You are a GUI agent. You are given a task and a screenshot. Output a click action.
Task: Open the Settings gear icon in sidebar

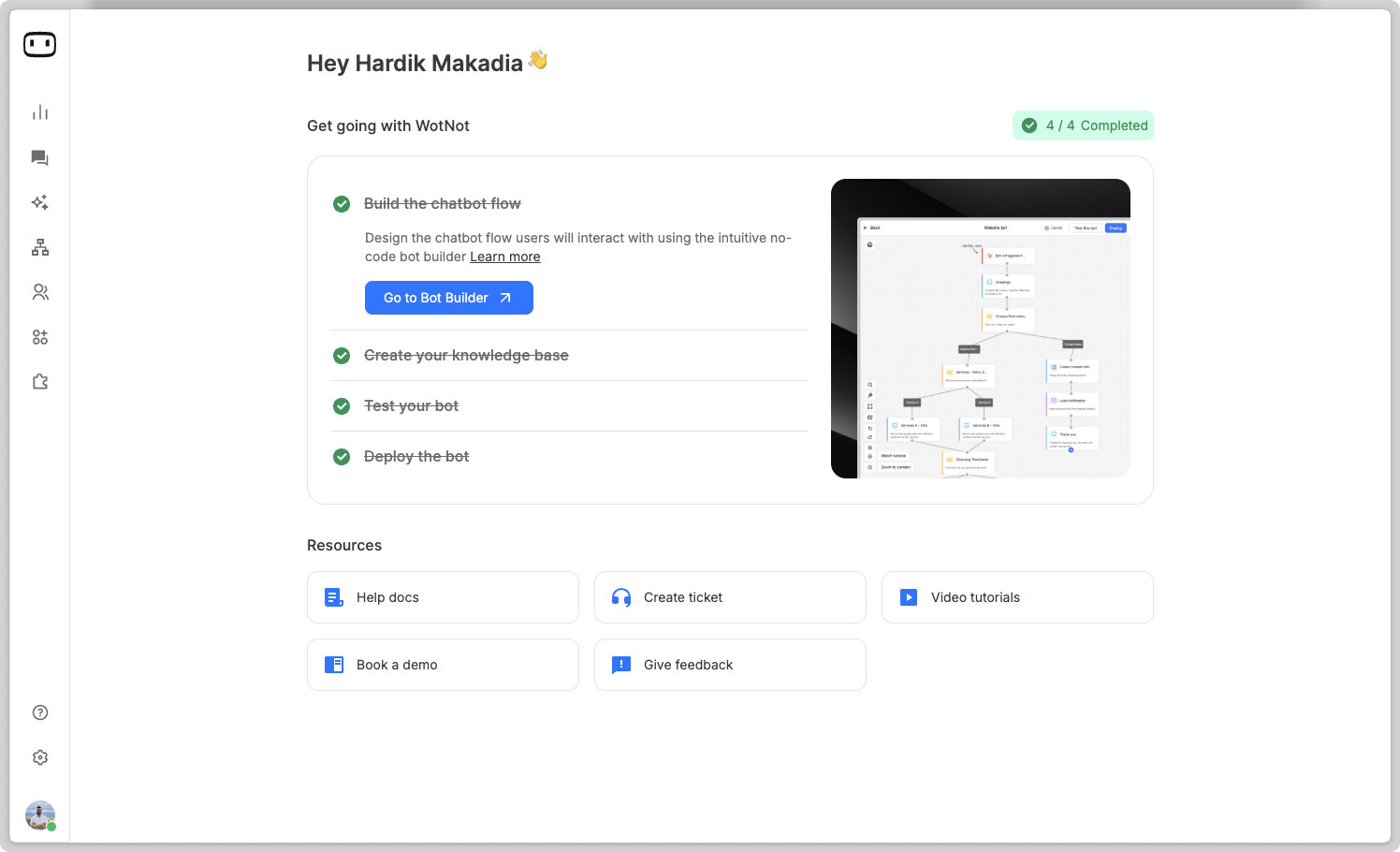click(40, 757)
